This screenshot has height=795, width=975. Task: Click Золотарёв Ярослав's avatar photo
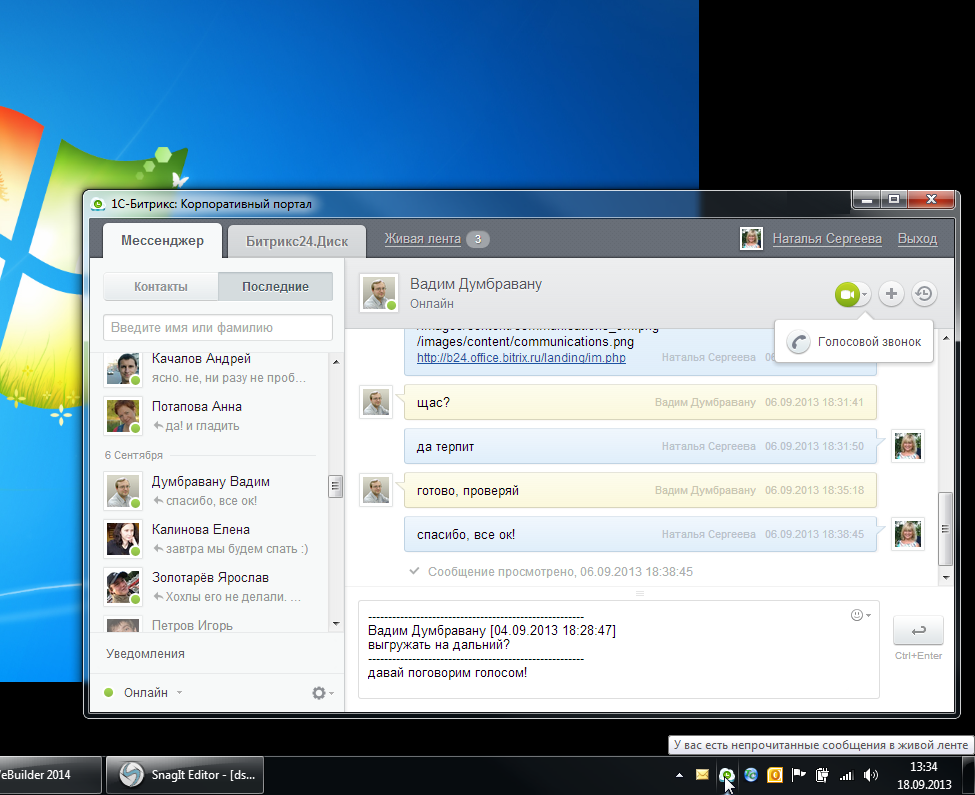click(x=123, y=587)
